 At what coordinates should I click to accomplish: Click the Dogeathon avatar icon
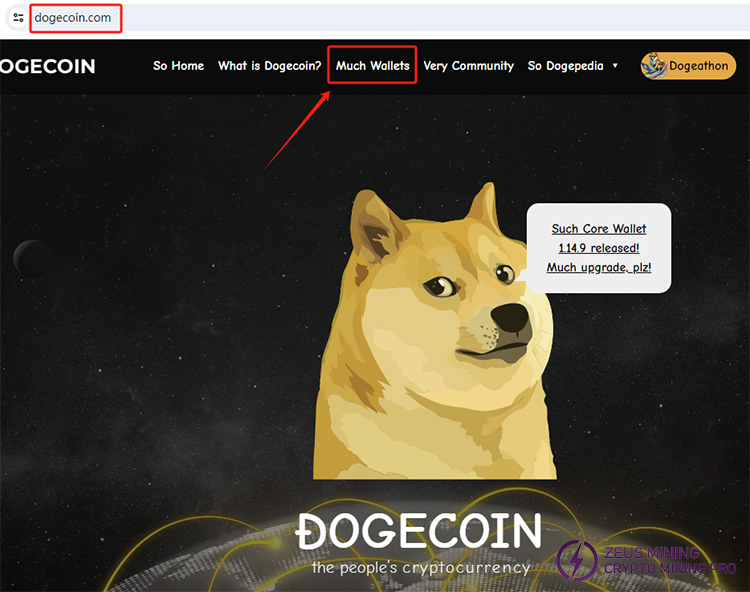click(x=654, y=66)
